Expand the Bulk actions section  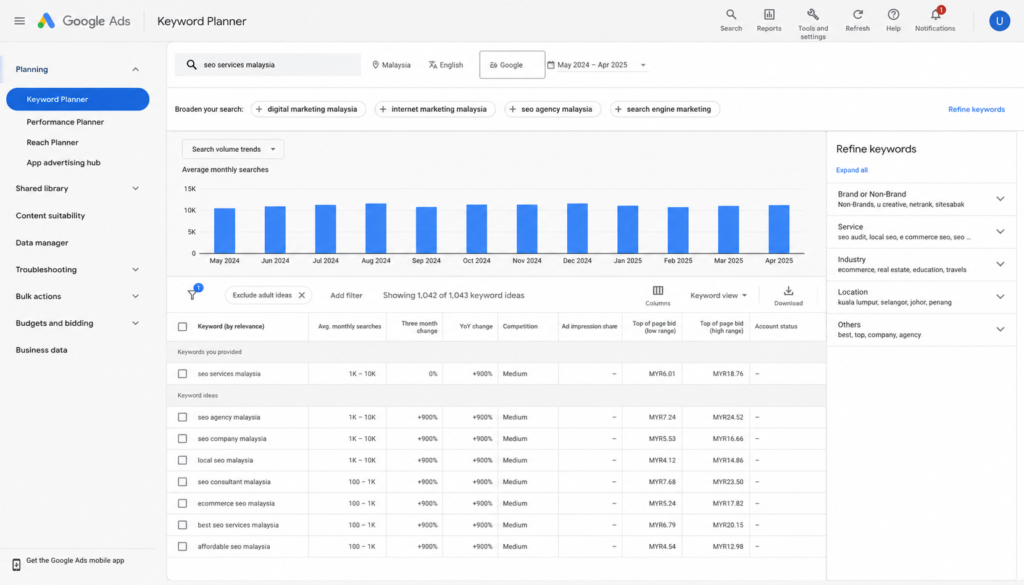point(135,296)
